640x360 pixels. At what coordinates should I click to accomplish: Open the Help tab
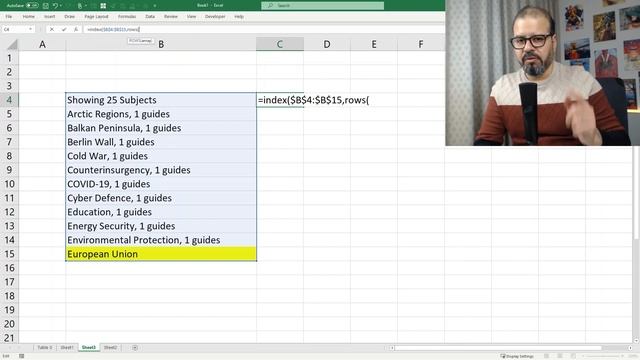click(x=239, y=17)
